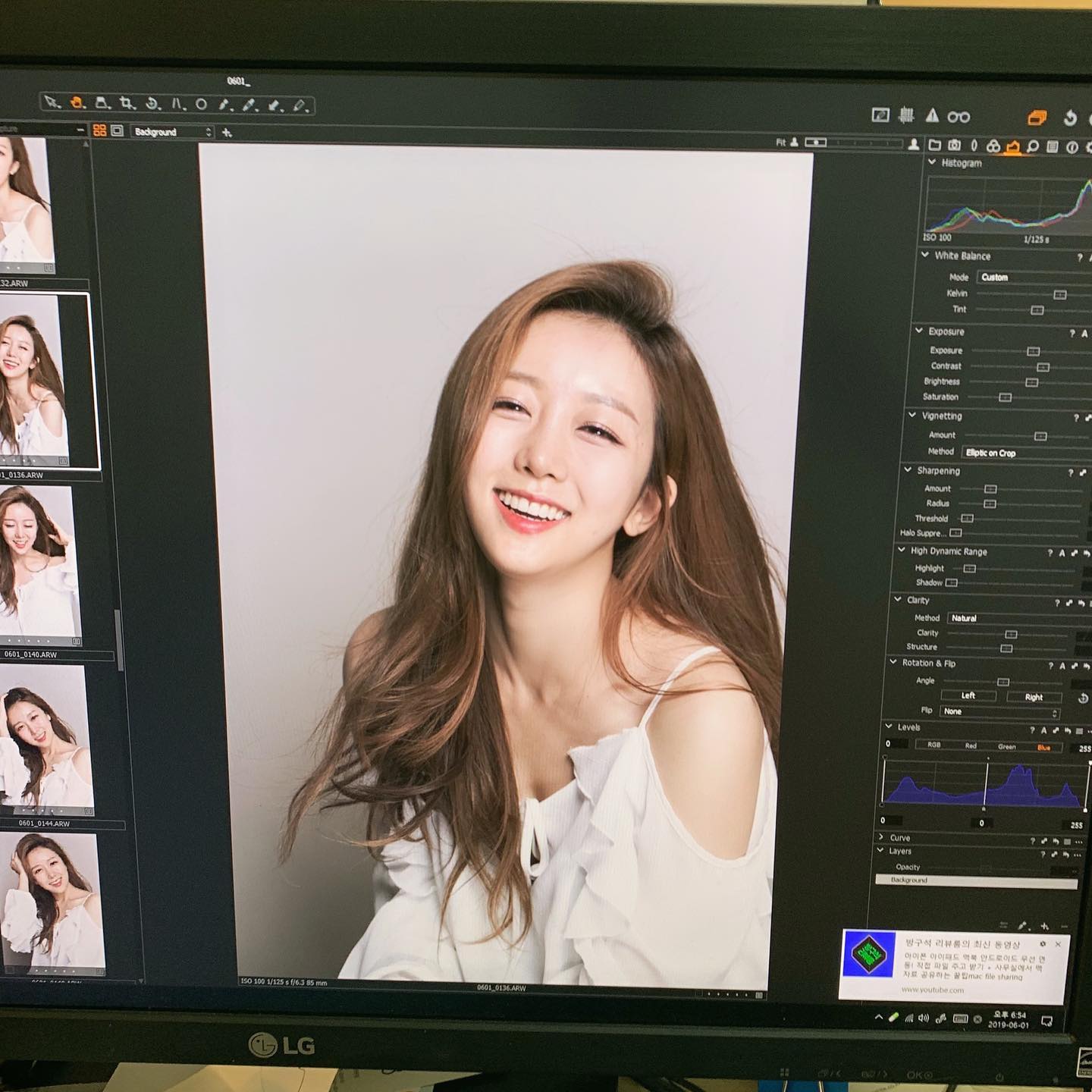Open the www.youtube.com notification link

point(932,989)
